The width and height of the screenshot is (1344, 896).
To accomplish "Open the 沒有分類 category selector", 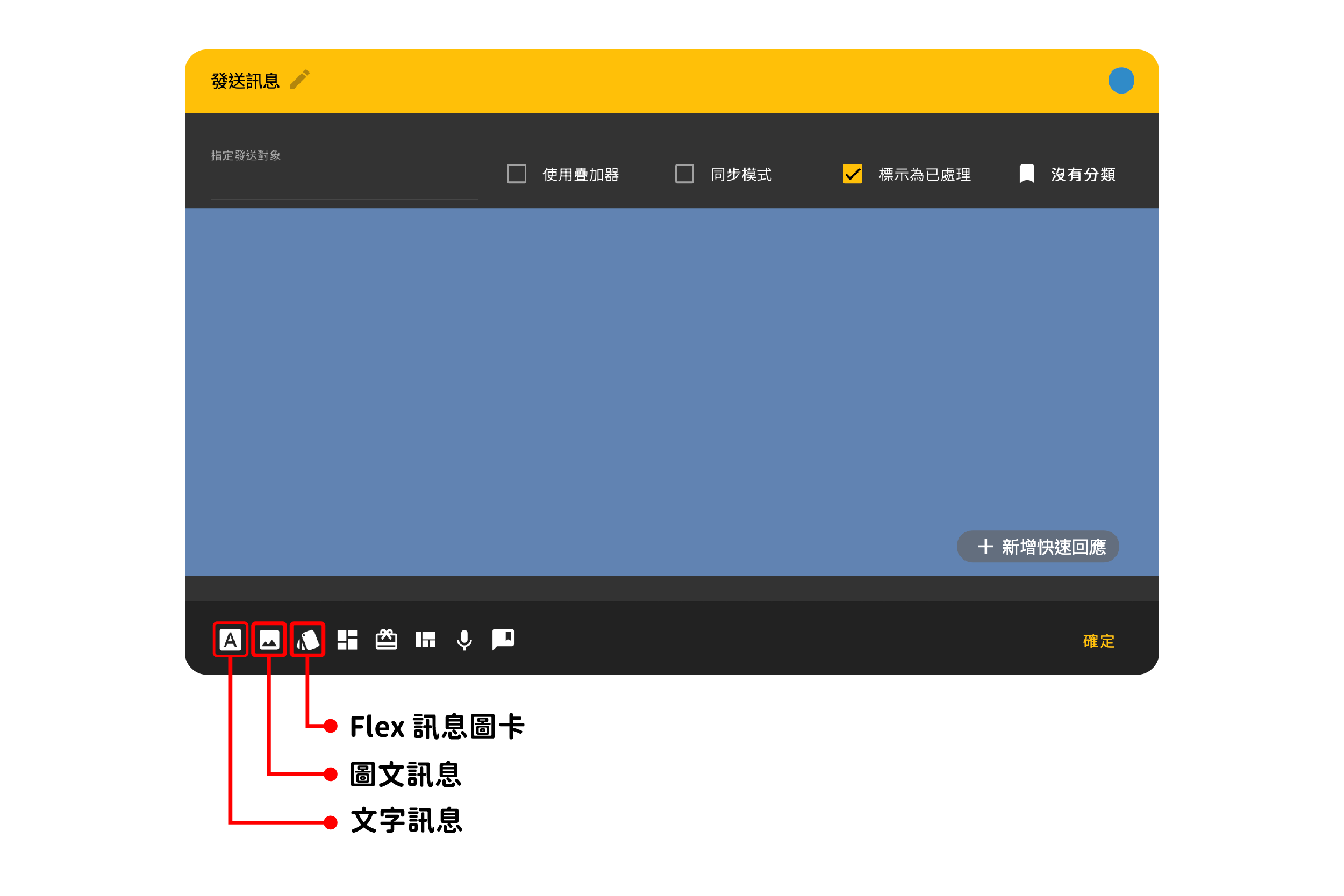I will (1083, 174).
